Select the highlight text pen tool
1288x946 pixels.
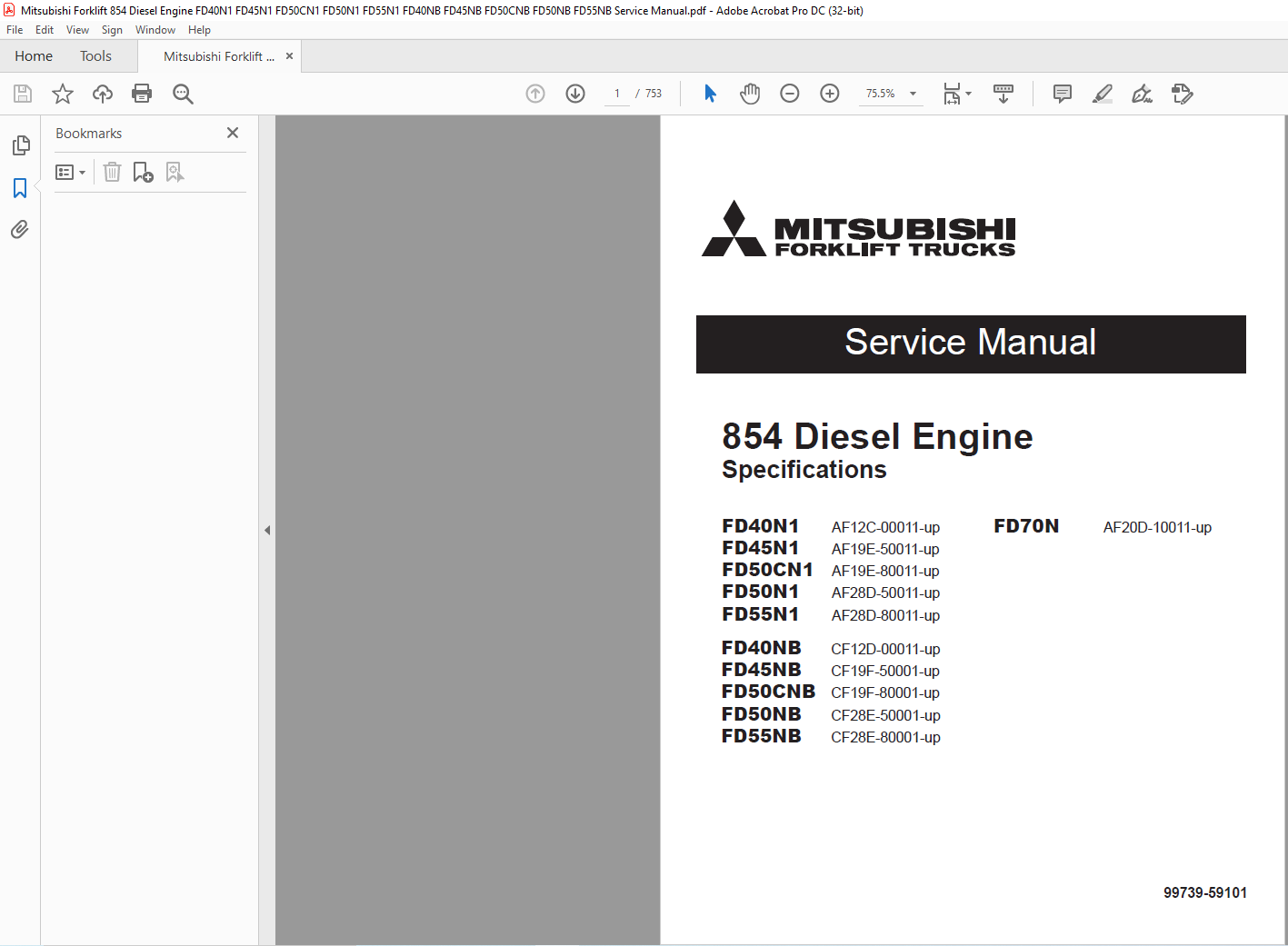click(1102, 94)
